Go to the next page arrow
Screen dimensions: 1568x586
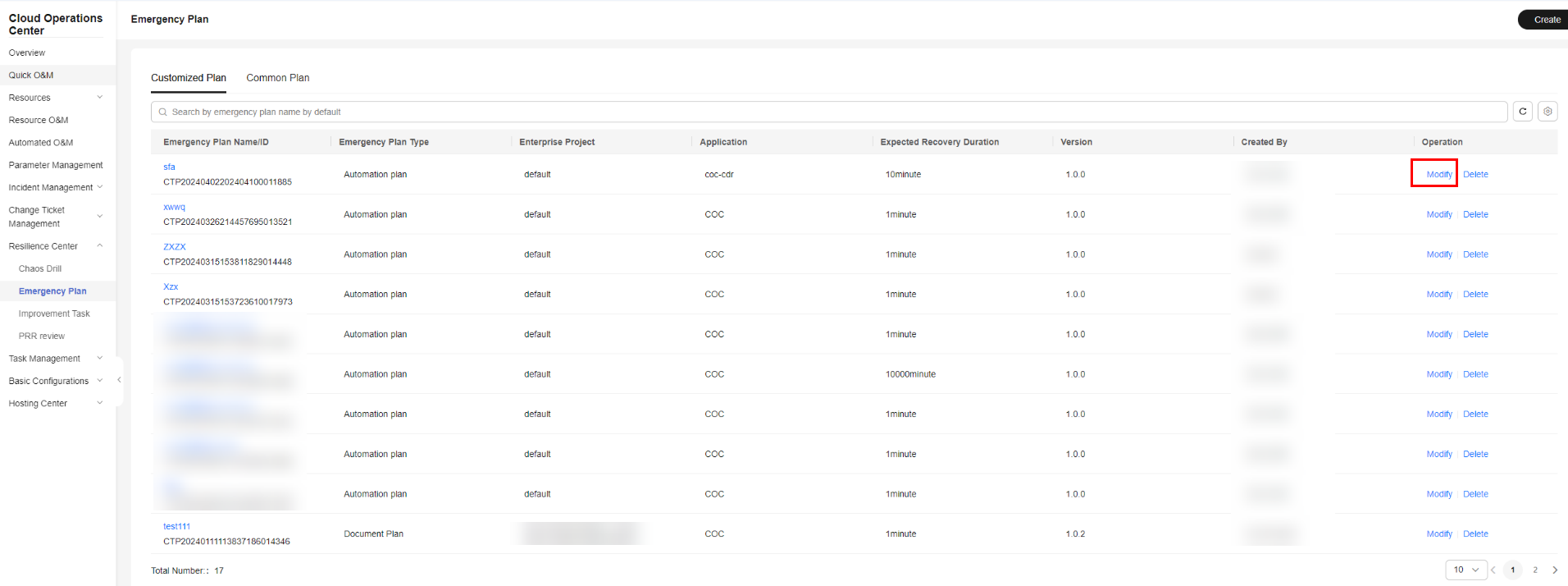[x=1555, y=570]
